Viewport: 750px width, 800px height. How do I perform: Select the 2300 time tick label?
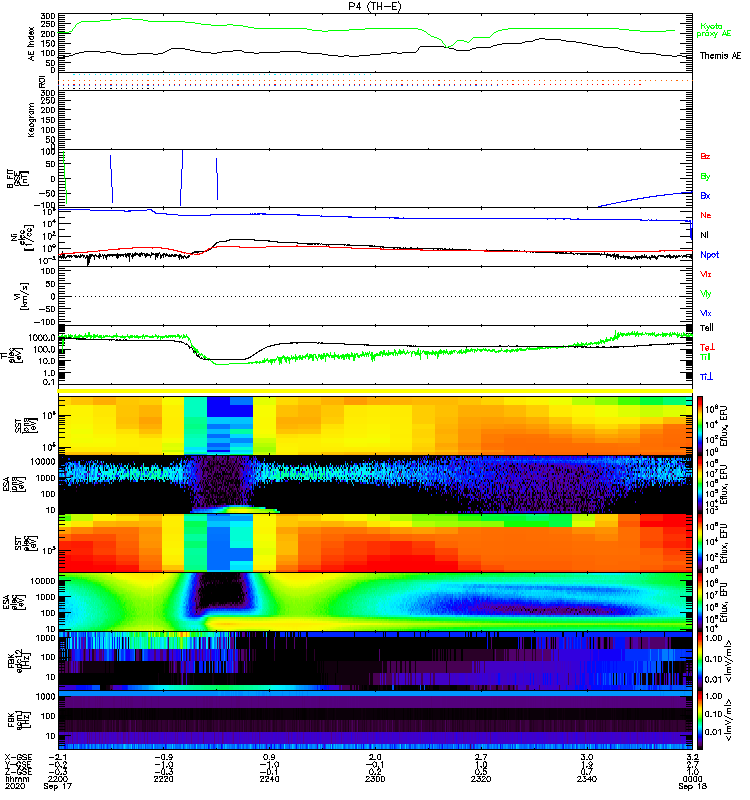tap(375, 779)
